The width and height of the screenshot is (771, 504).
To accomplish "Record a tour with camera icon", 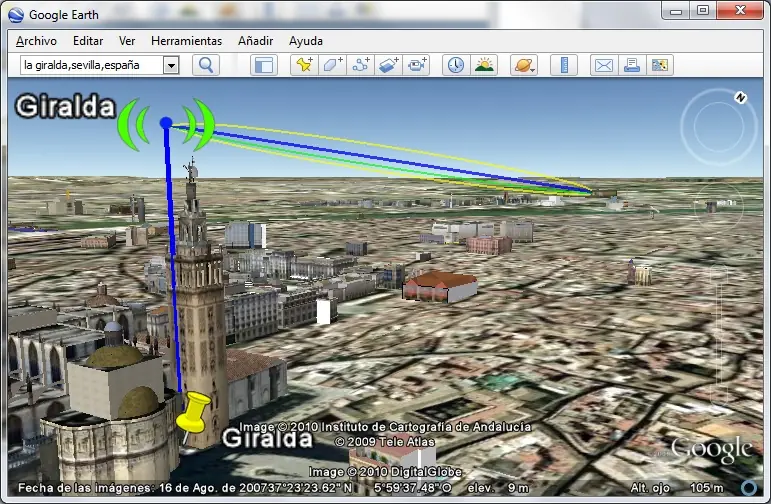I will (416, 65).
